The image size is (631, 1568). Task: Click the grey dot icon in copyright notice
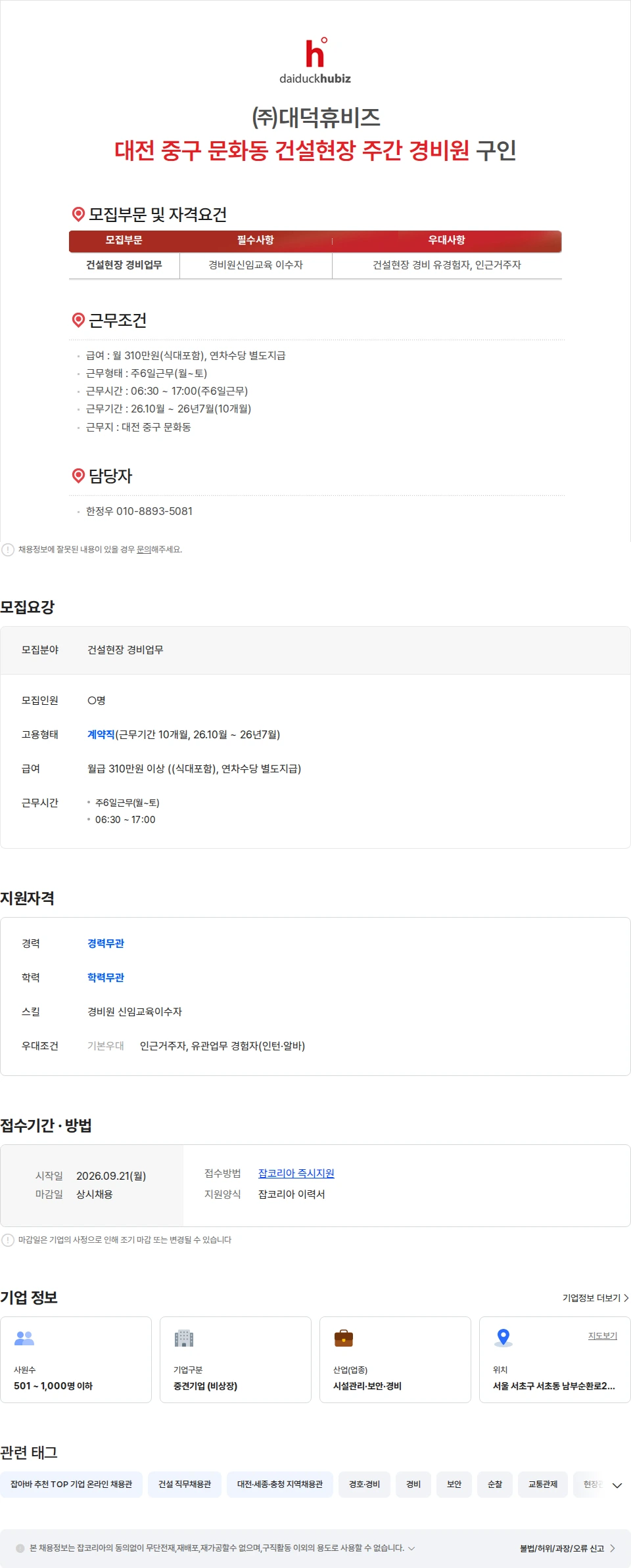pos(20,1548)
